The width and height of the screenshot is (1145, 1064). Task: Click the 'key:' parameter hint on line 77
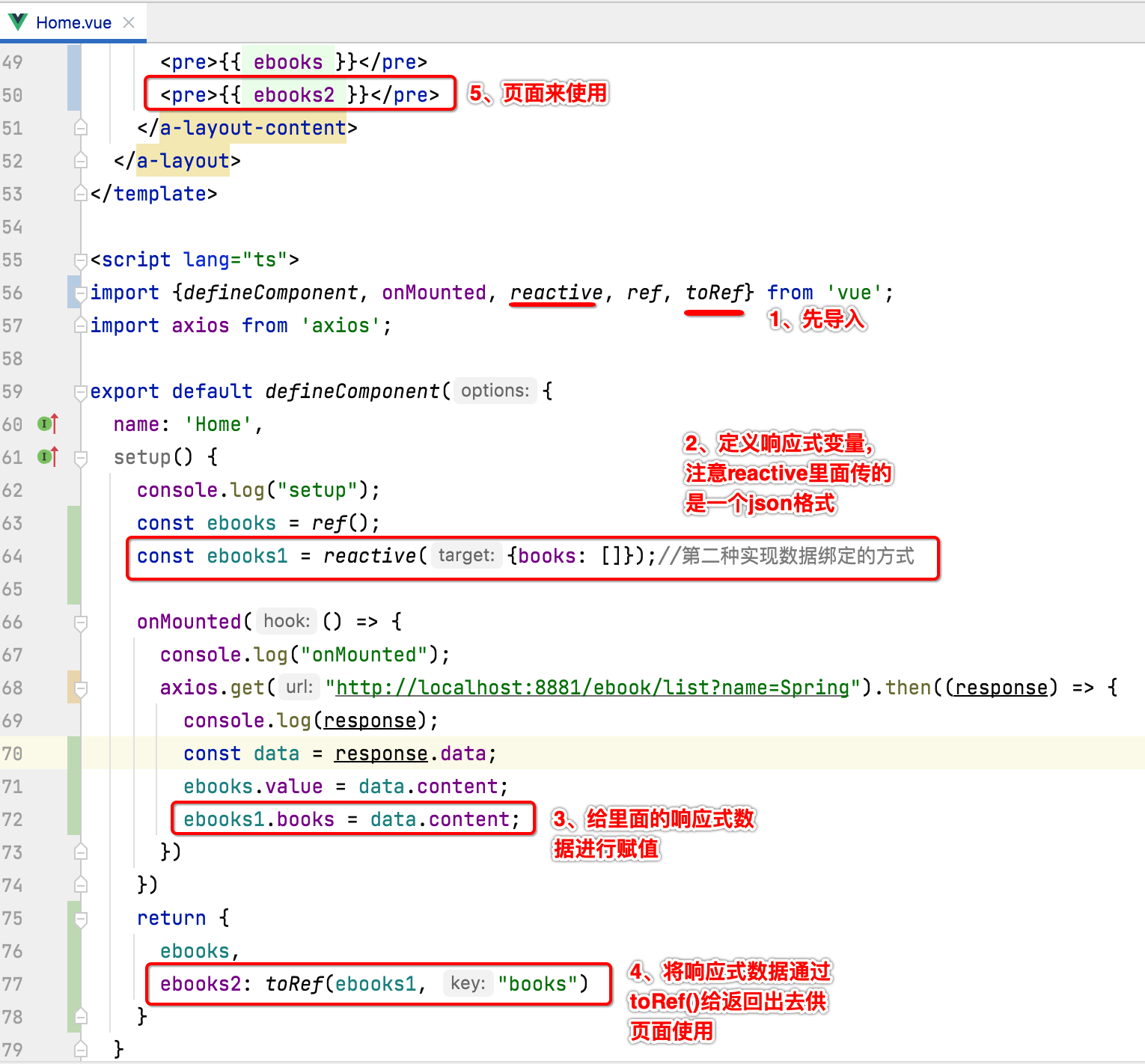pyautogui.click(x=468, y=983)
